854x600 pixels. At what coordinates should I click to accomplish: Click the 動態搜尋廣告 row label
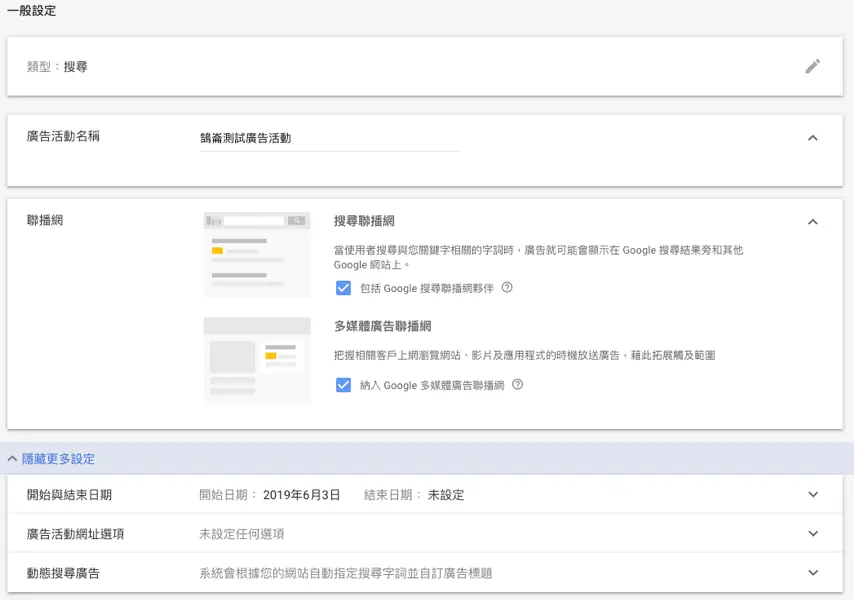[x=63, y=573]
